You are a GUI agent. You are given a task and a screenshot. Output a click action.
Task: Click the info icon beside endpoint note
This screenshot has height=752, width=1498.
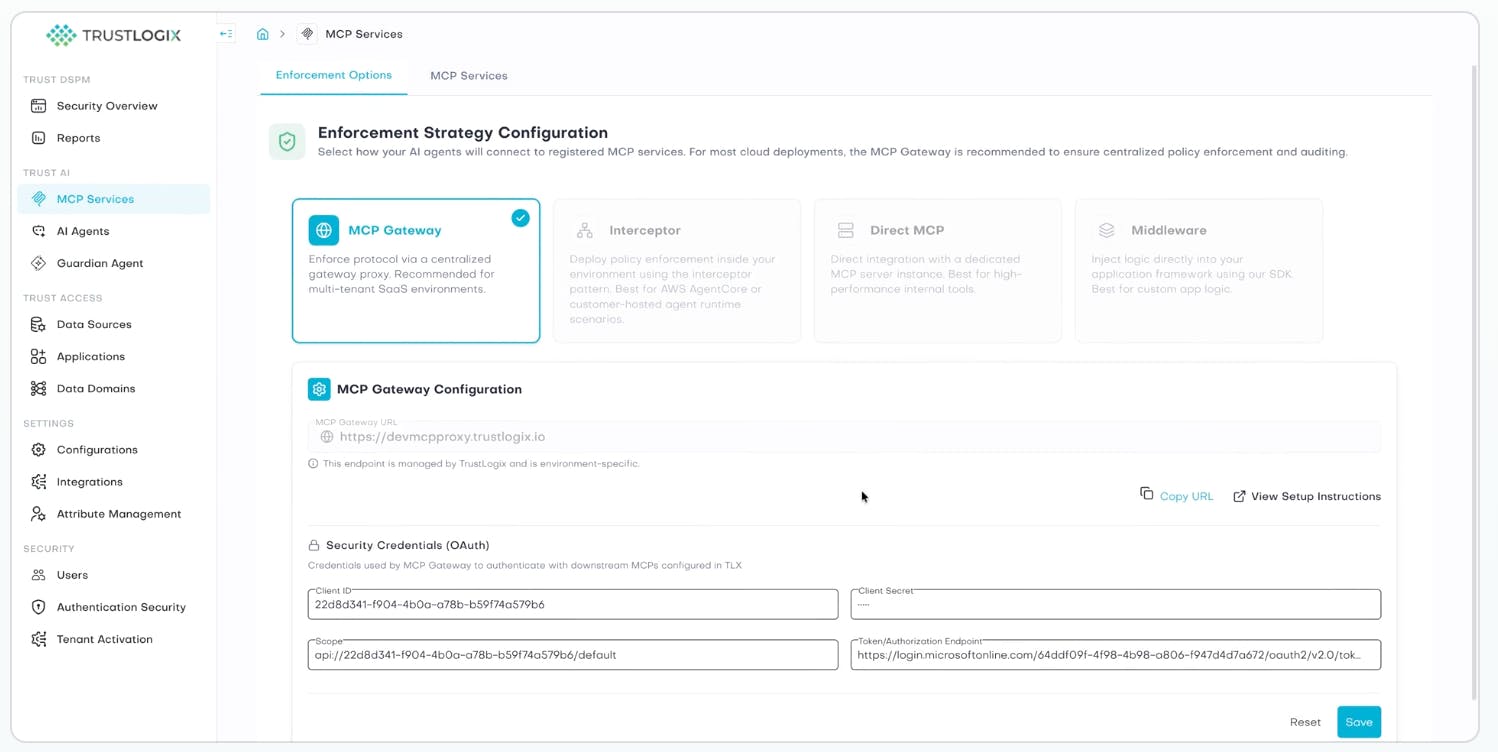tap(313, 464)
